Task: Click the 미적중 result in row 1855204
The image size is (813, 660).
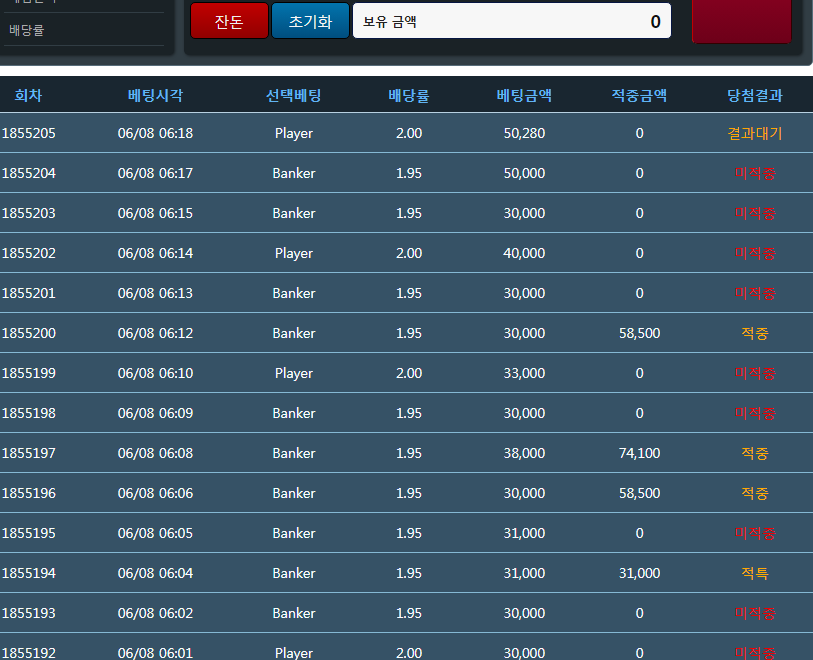Action: [754, 173]
